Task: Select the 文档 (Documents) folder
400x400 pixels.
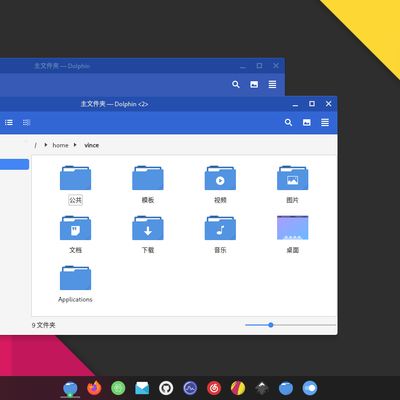Action: [x=75, y=235]
